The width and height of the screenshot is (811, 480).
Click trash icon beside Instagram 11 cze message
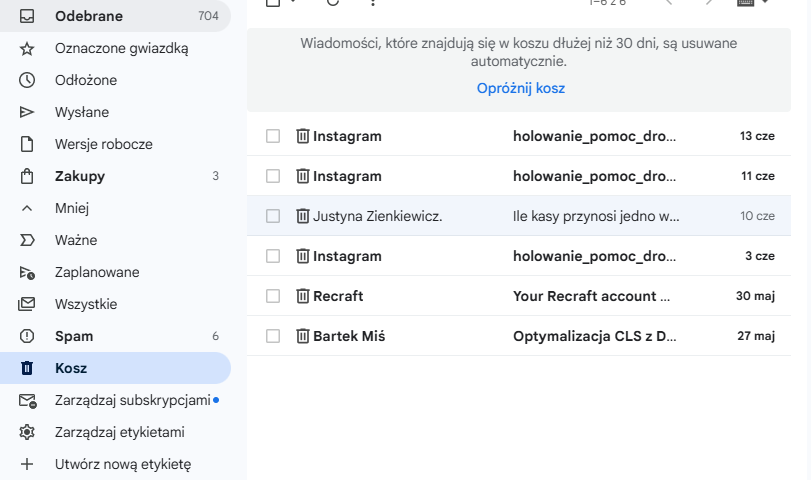pyautogui.click(x=303, y=176)
